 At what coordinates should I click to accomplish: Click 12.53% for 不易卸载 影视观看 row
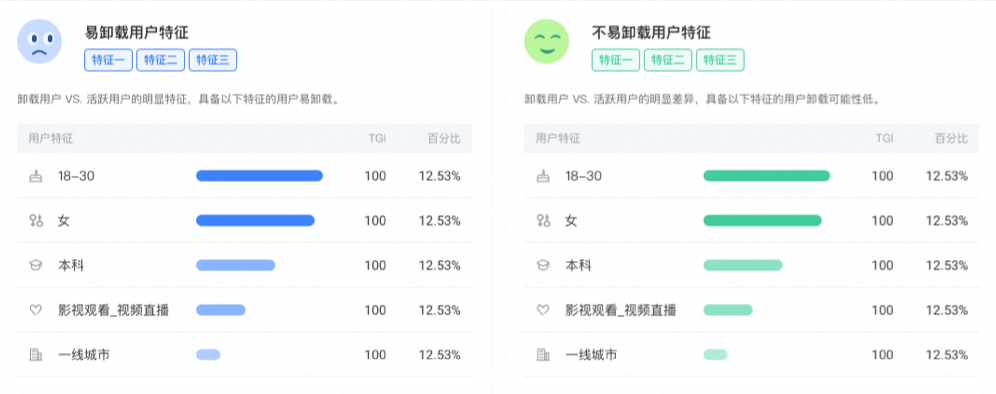[x=947, y=310]
